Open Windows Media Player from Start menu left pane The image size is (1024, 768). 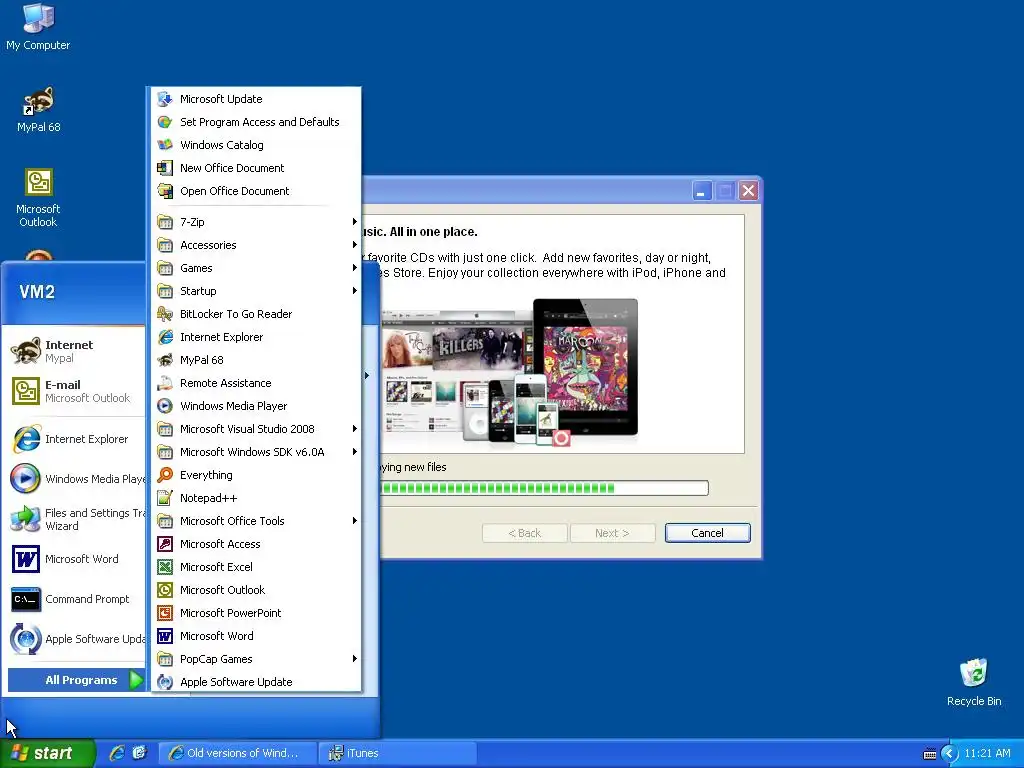pyautogui.click(x=76, y=479)
